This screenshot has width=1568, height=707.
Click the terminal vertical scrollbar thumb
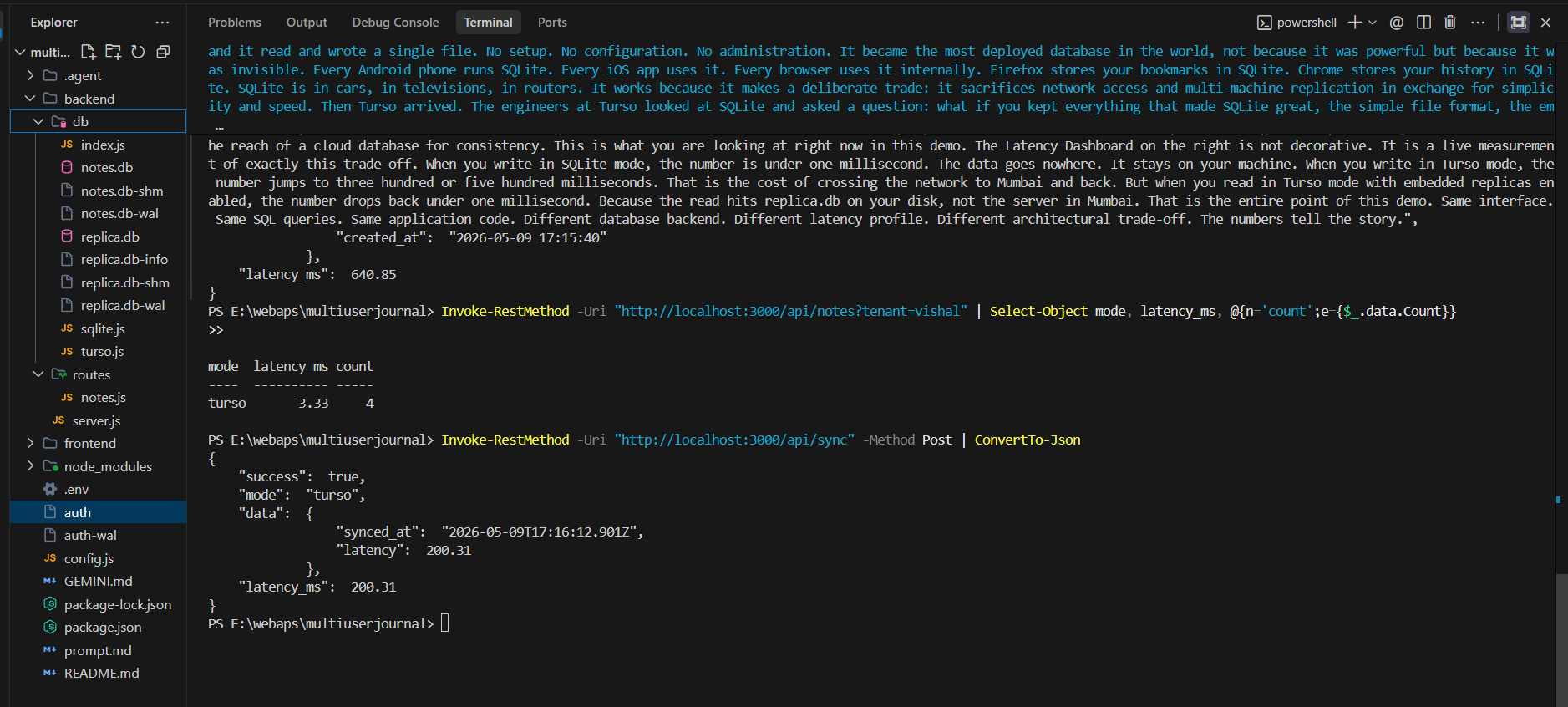pyautogui.click(x=1561, y=640)
